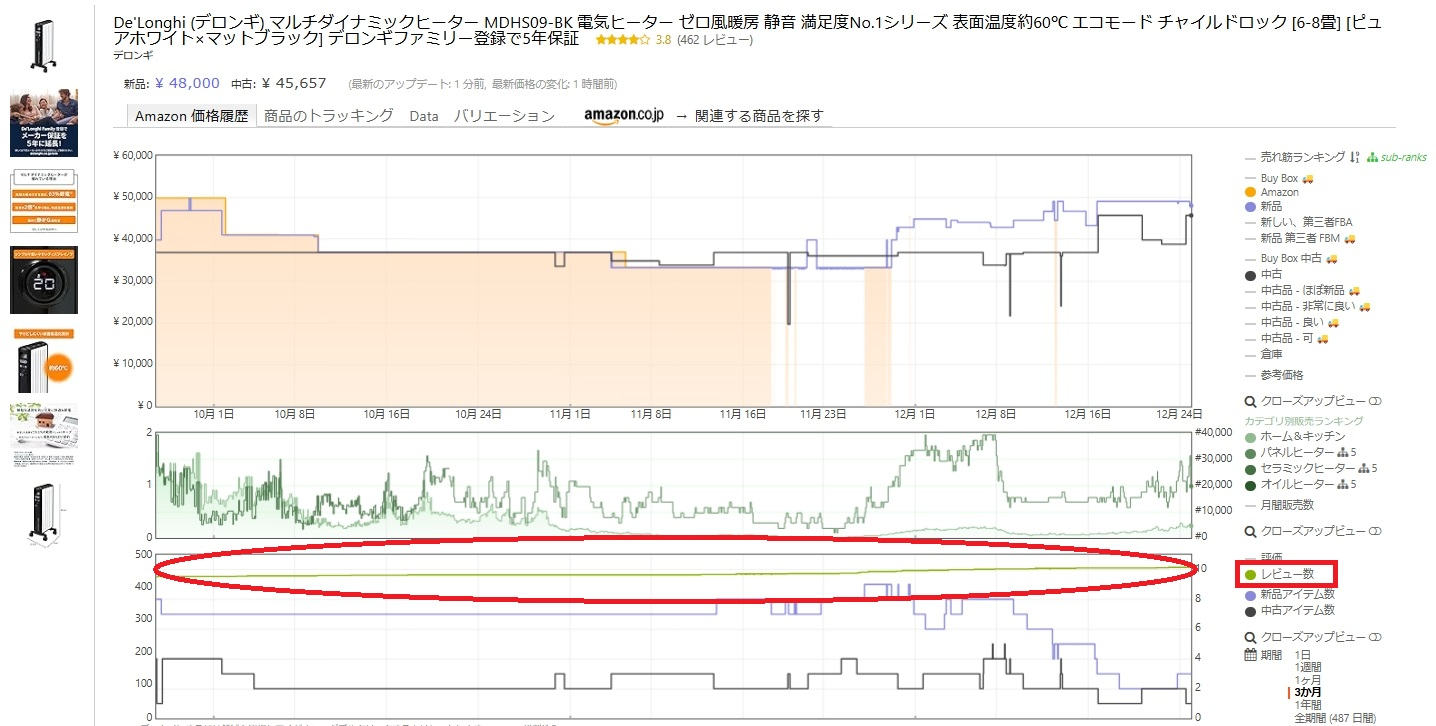The image size is (1436, 726).
Task: Click the sort icon next to 売れ筋ランキング
Action: click(x=1355, y=157)
